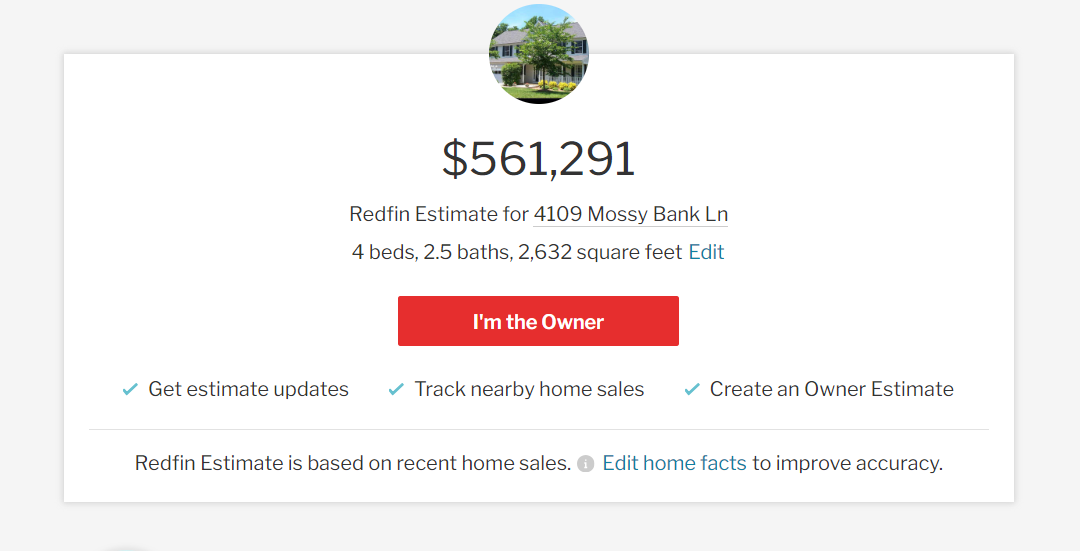Click the 2.5 baths text
Viewport: 1080px width, 551px height.
[x=466, y=252]
